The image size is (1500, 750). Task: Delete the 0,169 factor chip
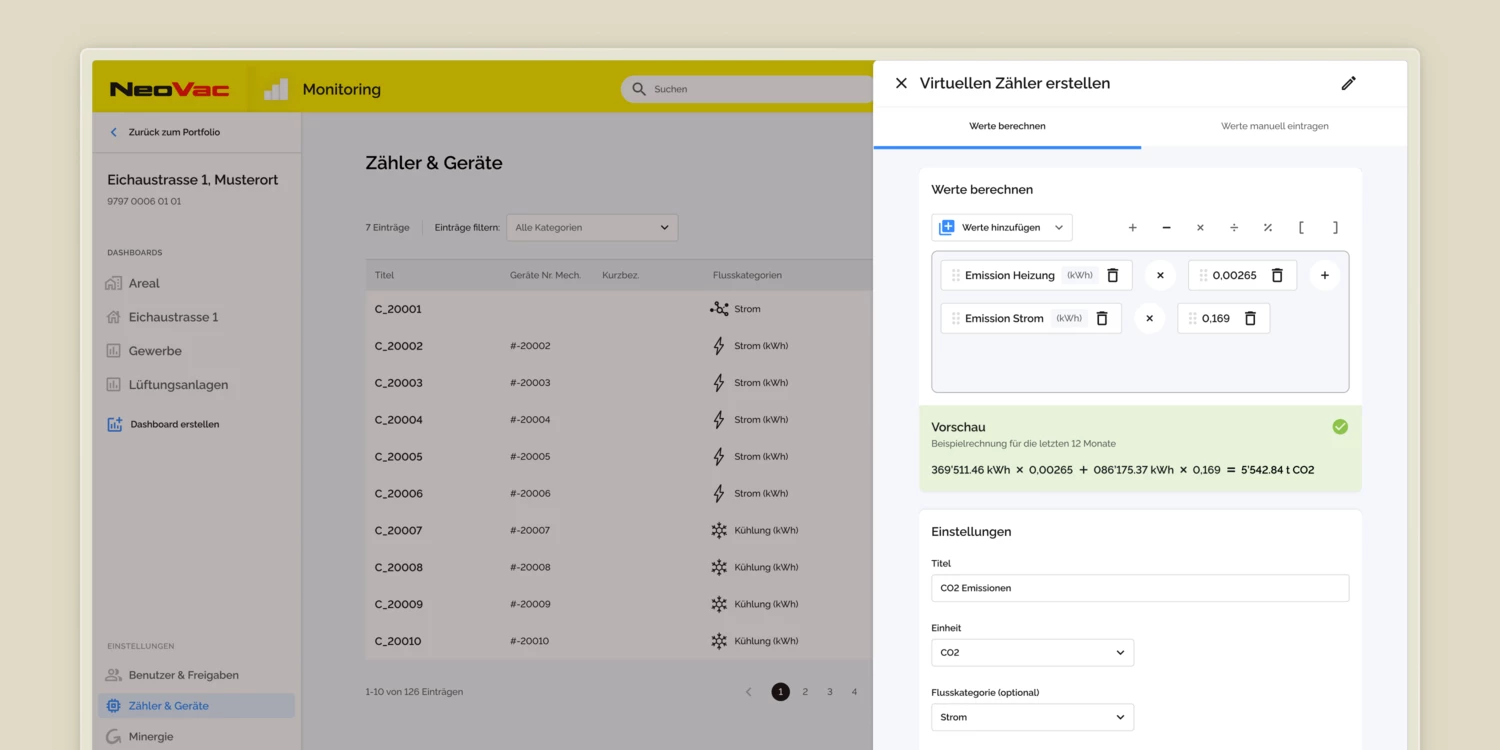(x=1250, y=318)
